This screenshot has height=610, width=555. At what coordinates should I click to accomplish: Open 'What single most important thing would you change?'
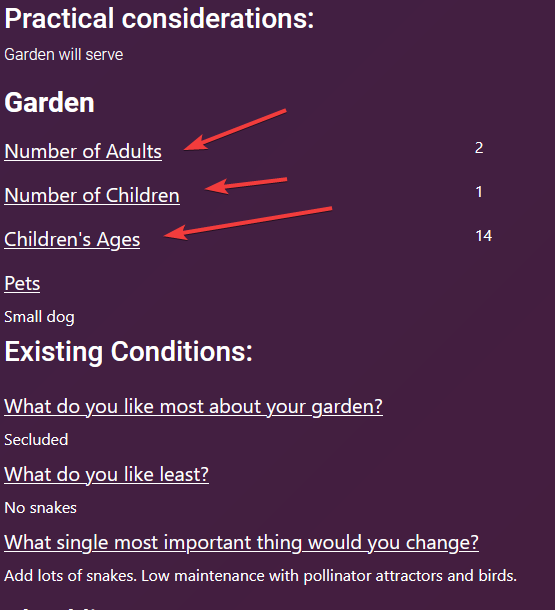tap(241, 543)
